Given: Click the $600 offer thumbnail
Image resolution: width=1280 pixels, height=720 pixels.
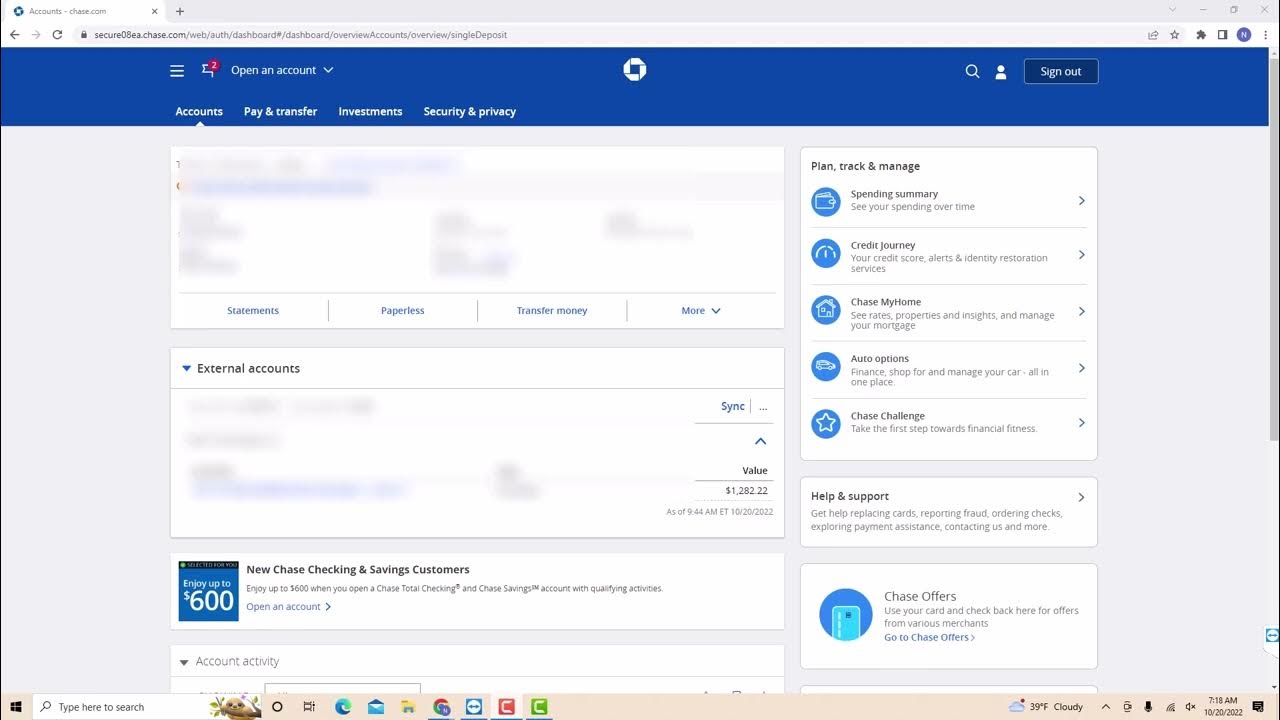Looking at the screenshot, I should (x=208, y=591).
